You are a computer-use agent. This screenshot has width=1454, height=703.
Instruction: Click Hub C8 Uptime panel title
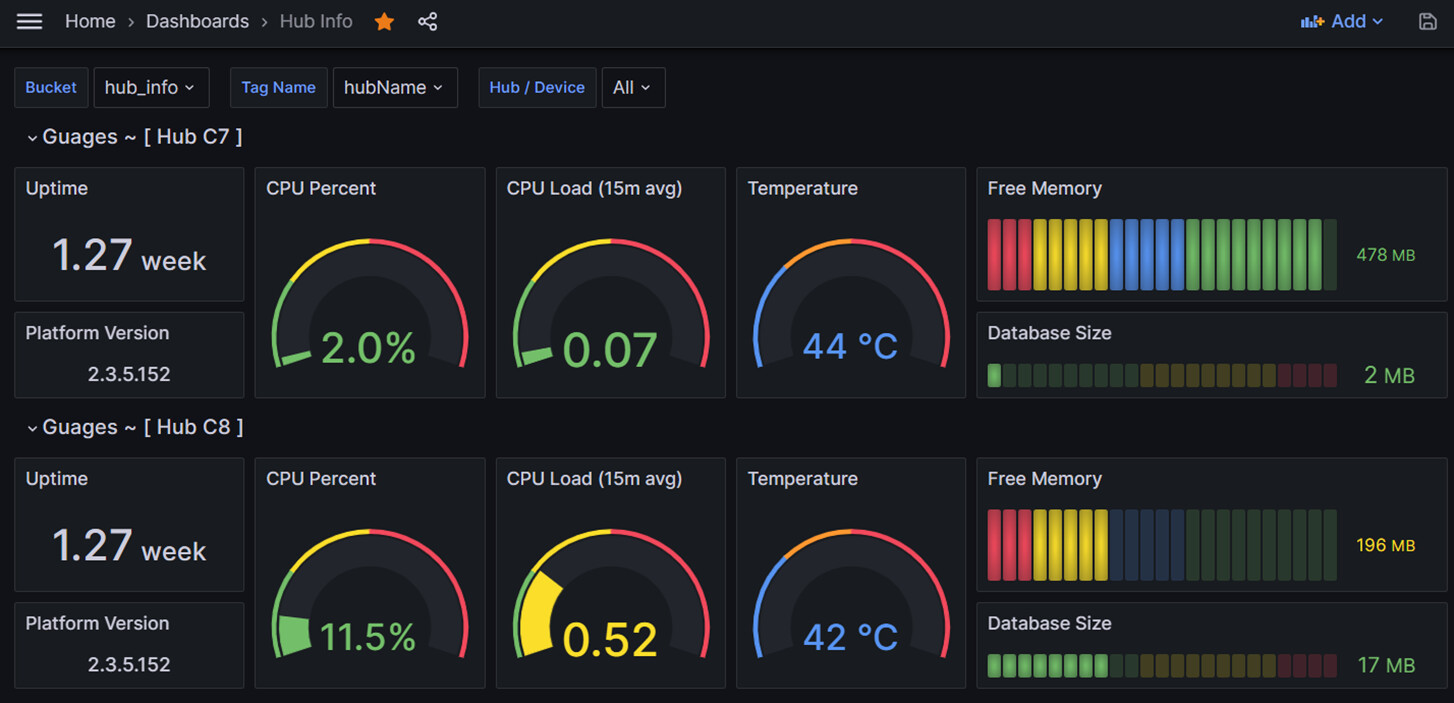pos(57,478)
